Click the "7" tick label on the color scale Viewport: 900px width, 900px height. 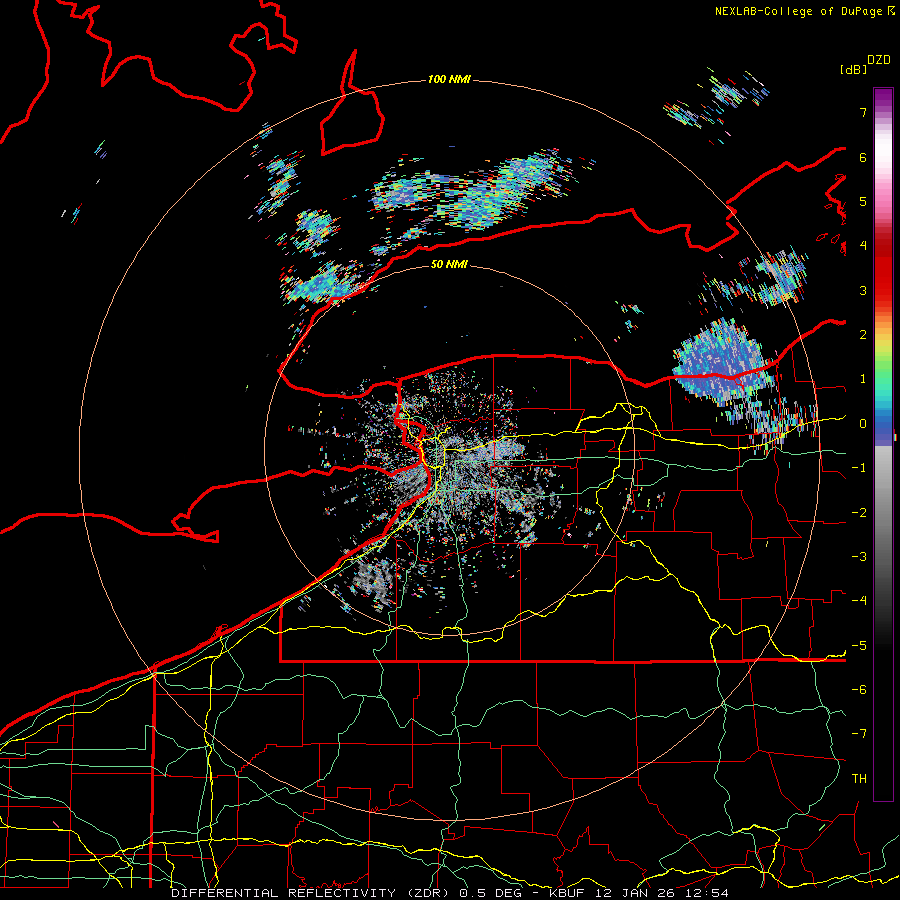[863, 112]
